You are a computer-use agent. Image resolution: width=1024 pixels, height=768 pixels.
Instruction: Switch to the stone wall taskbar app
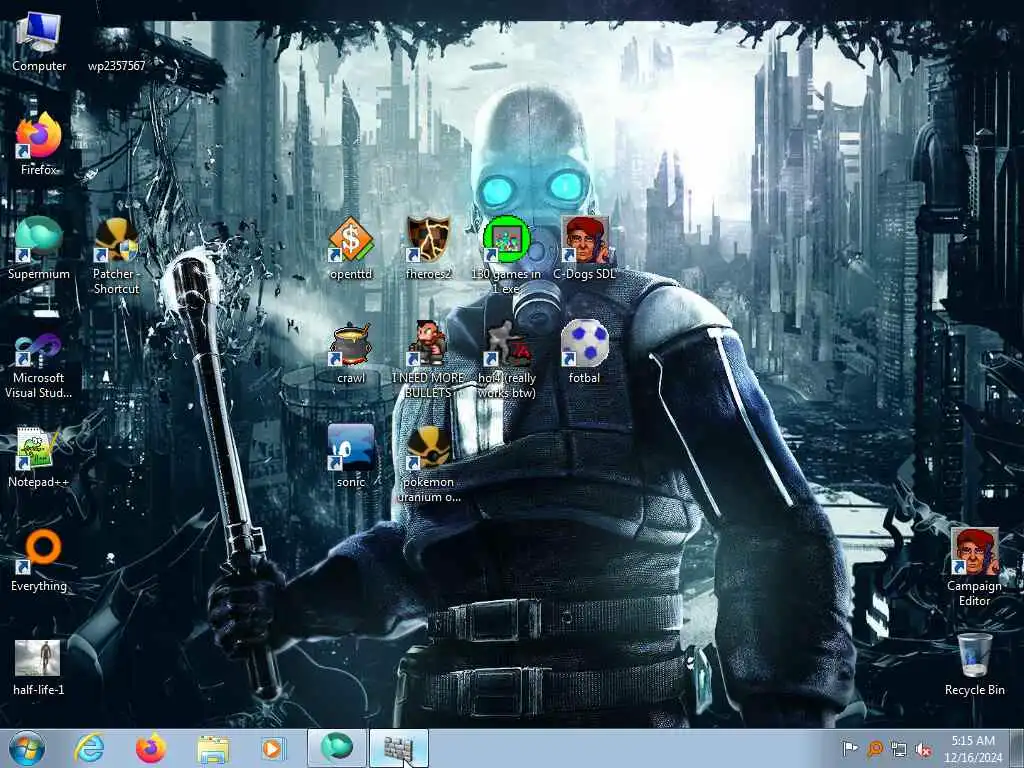click(399, 748)
